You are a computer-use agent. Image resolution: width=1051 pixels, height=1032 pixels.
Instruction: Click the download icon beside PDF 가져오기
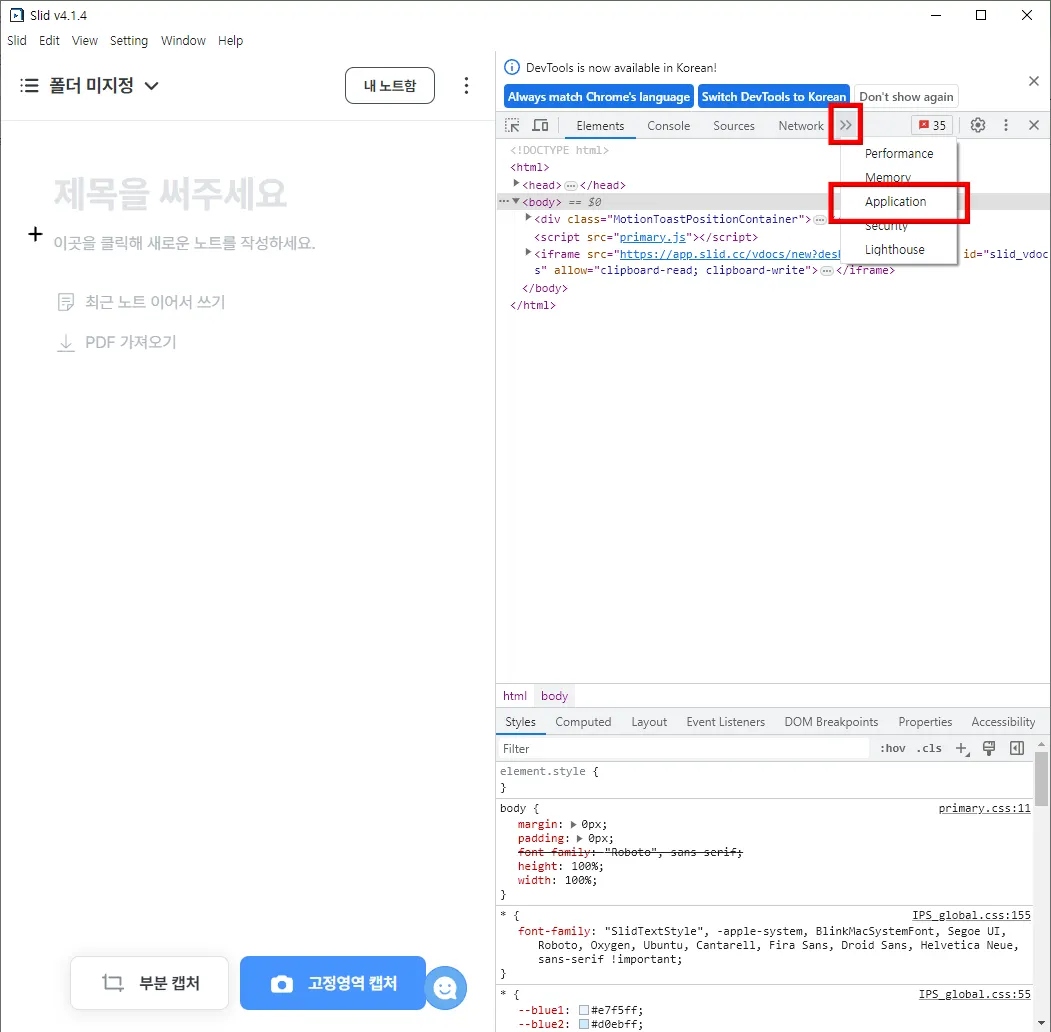tap(66, 343)
